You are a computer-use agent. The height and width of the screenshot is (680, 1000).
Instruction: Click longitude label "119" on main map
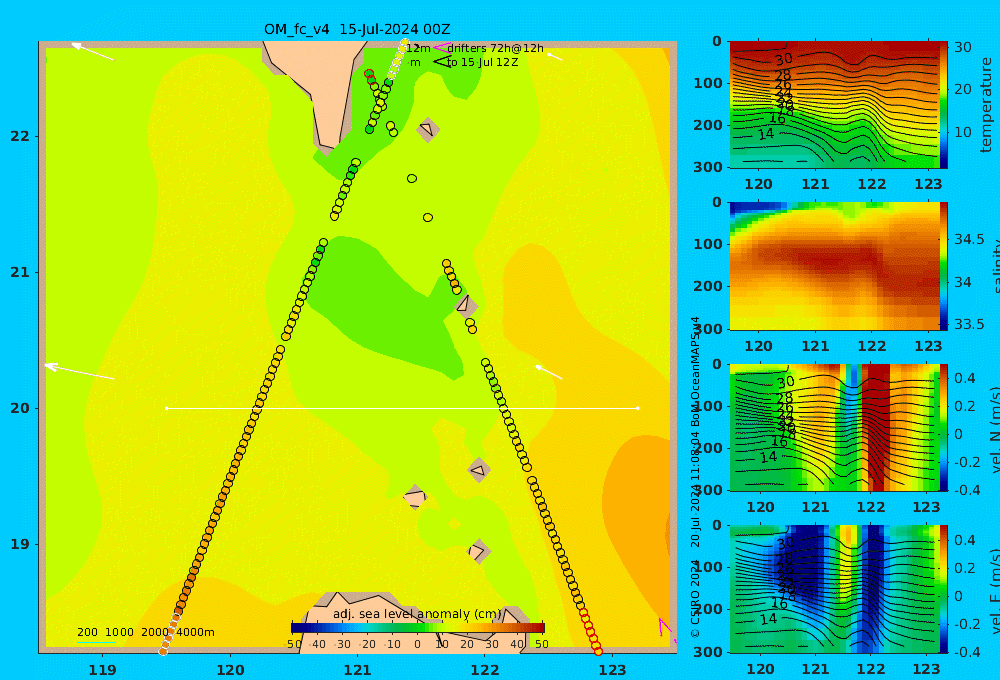coord(102,670)
